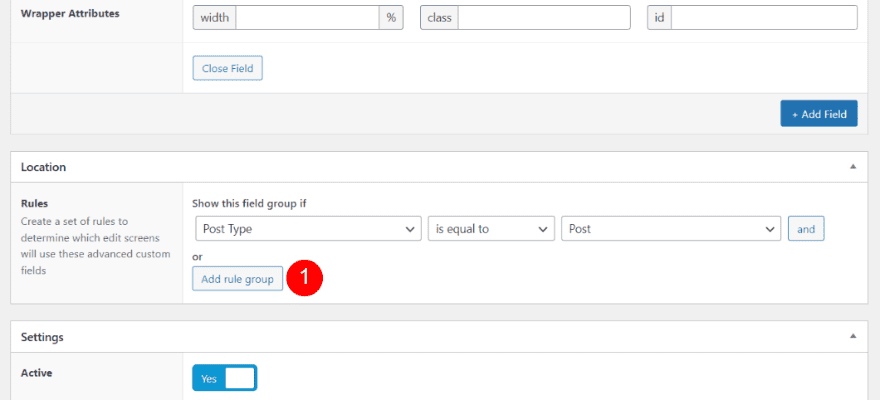
Task: Click the Wrapper Attributes label
Action: pos(66,14)
